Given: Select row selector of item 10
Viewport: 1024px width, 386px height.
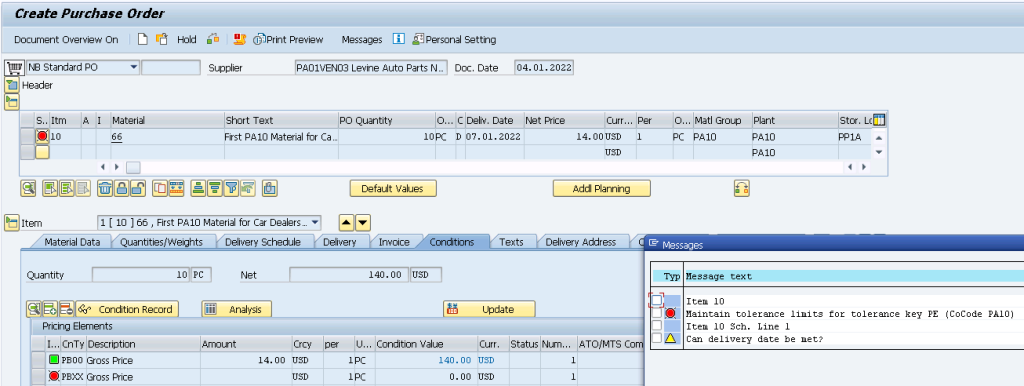Looking at the screenshot, I should tap(27, 137).
